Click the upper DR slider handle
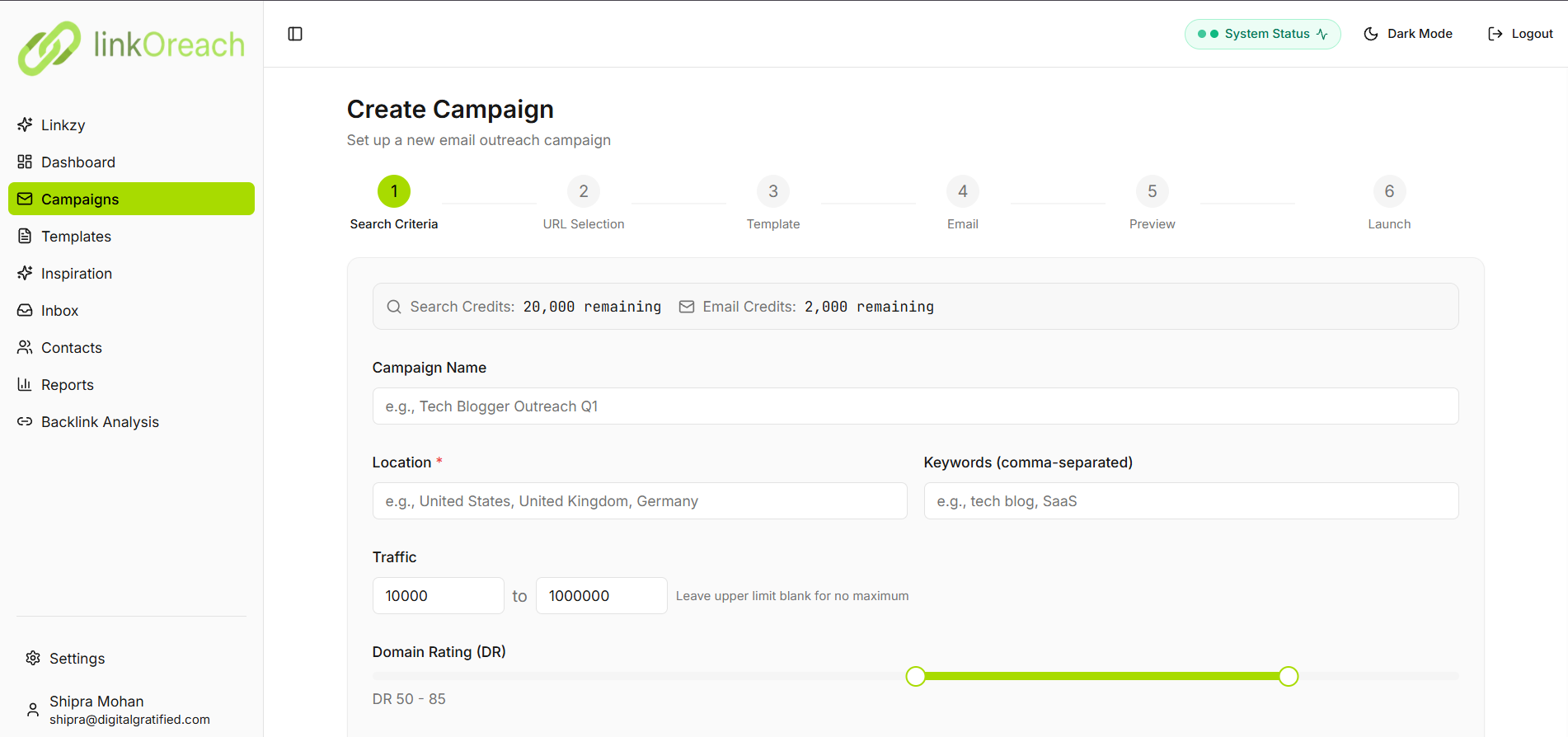The height and width of the screenshot is (737, 1568). pyautogui.click(x=1289, y=676)
